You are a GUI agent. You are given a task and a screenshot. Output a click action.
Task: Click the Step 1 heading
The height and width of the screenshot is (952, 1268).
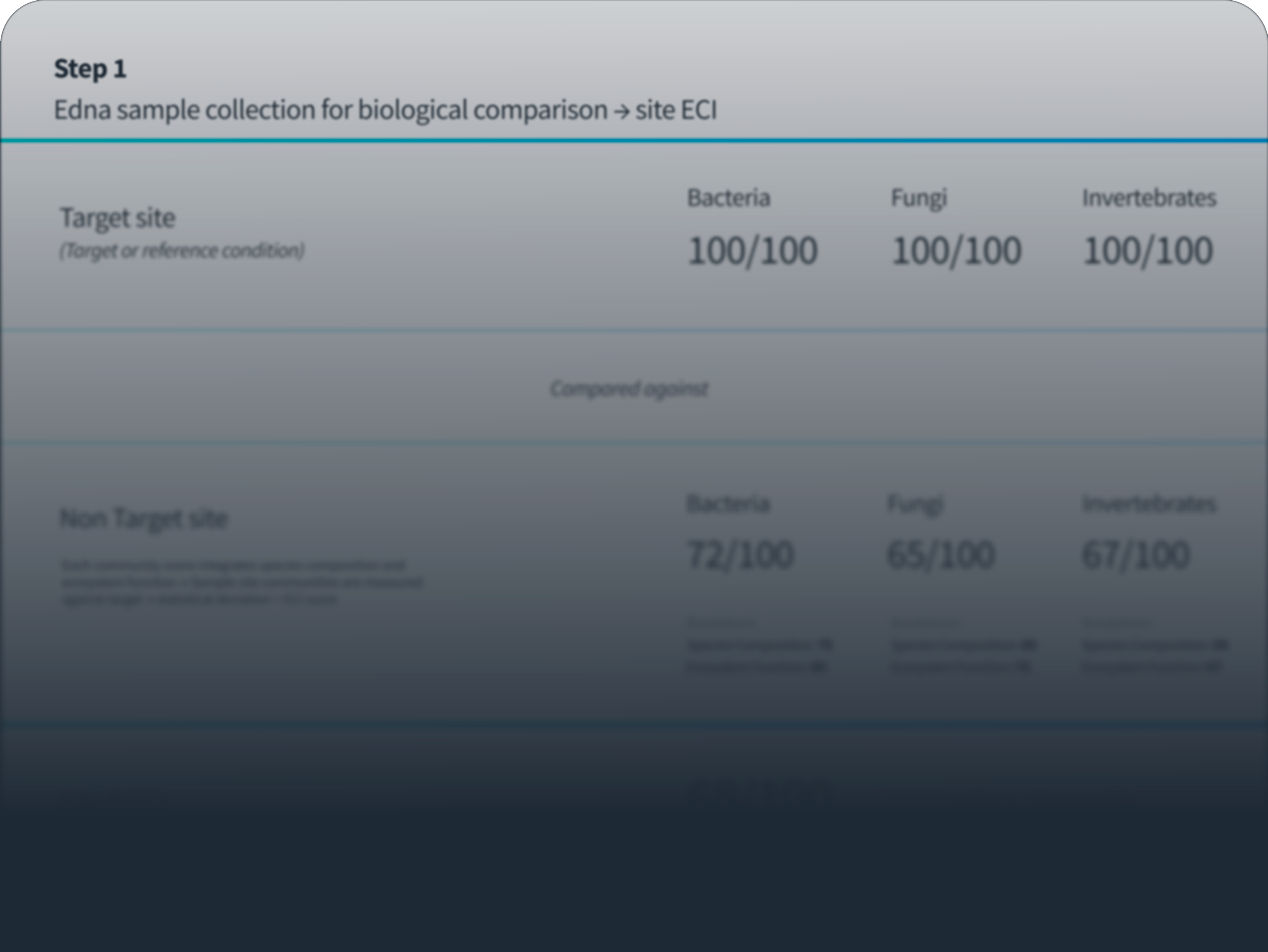[90, 69]
